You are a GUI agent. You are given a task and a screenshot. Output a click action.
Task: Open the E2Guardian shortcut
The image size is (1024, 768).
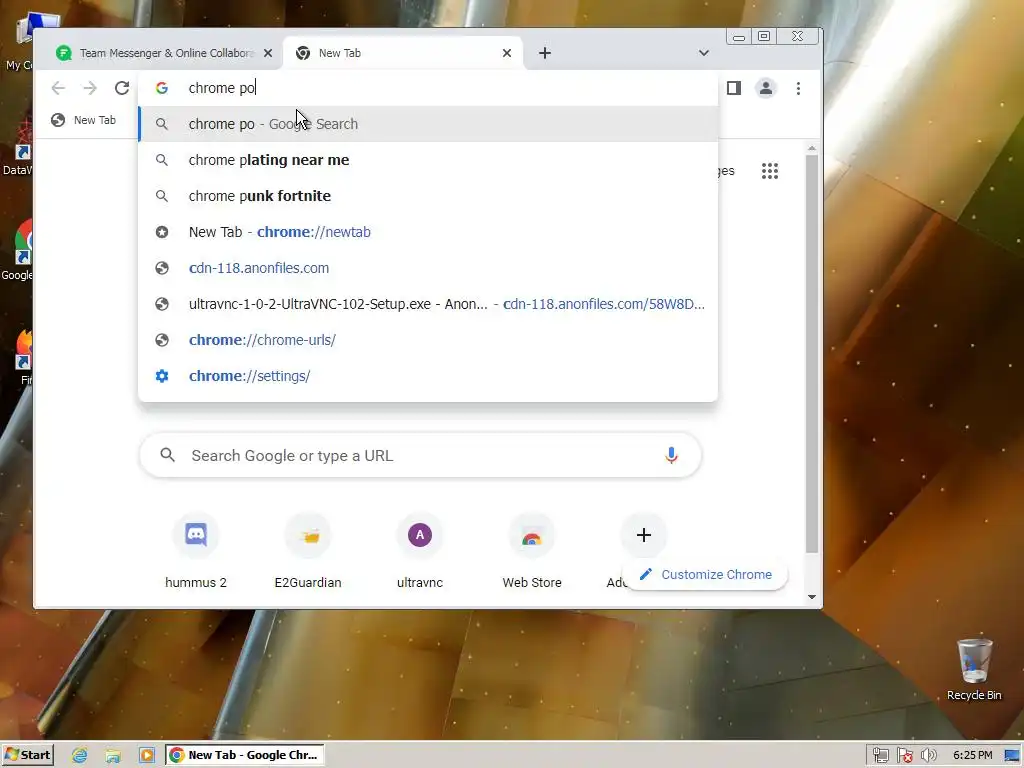click(308, 552)
